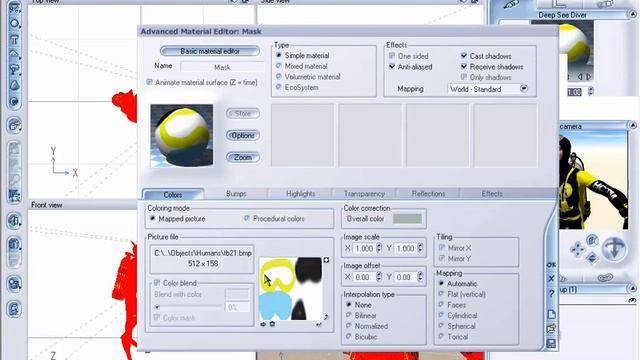Select Spherical mapping option

(441, 326)
